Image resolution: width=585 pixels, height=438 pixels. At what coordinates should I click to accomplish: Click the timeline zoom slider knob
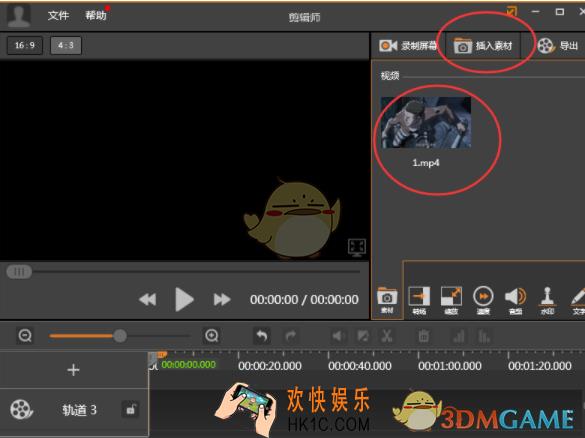[x=120, y=336]
